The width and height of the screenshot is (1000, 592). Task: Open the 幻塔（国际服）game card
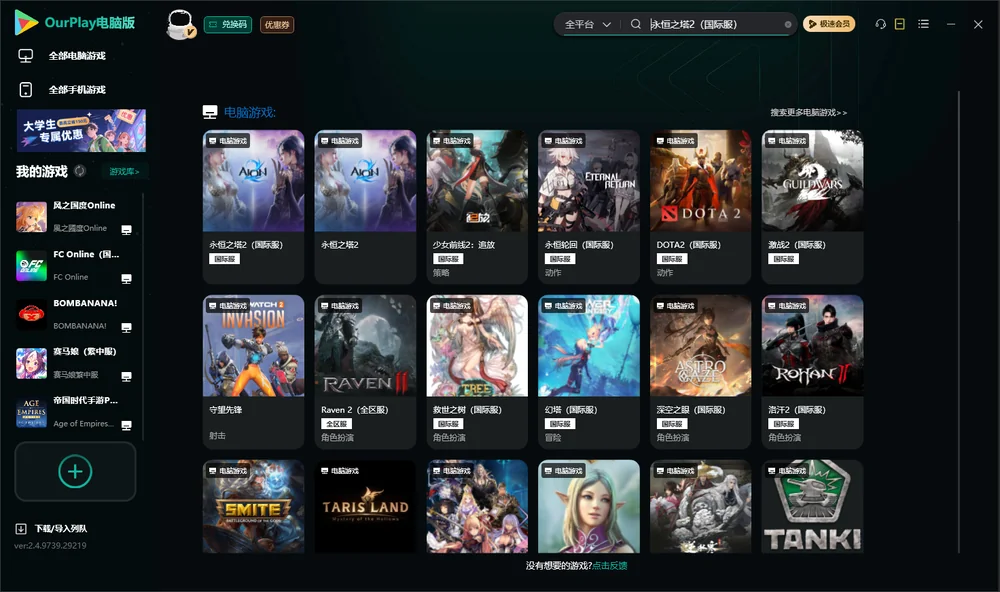[x=589, y=371]
